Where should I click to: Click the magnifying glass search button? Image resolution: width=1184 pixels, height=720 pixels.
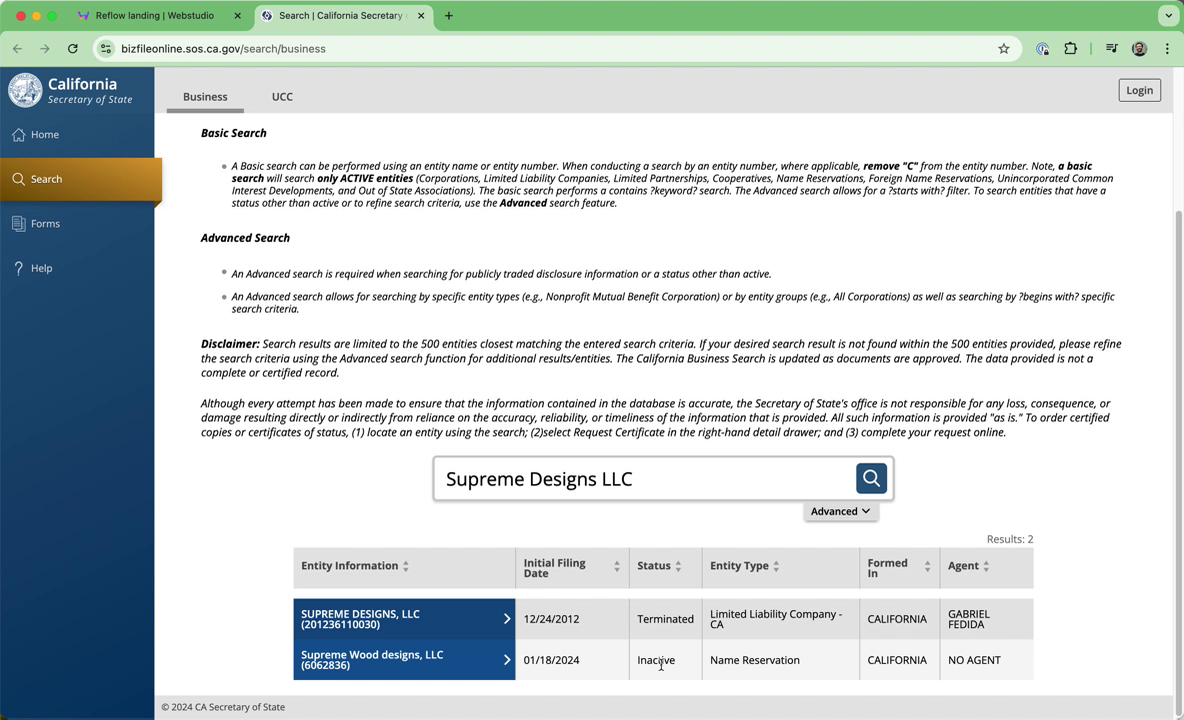pyautogui.click(x=871, y=478)
